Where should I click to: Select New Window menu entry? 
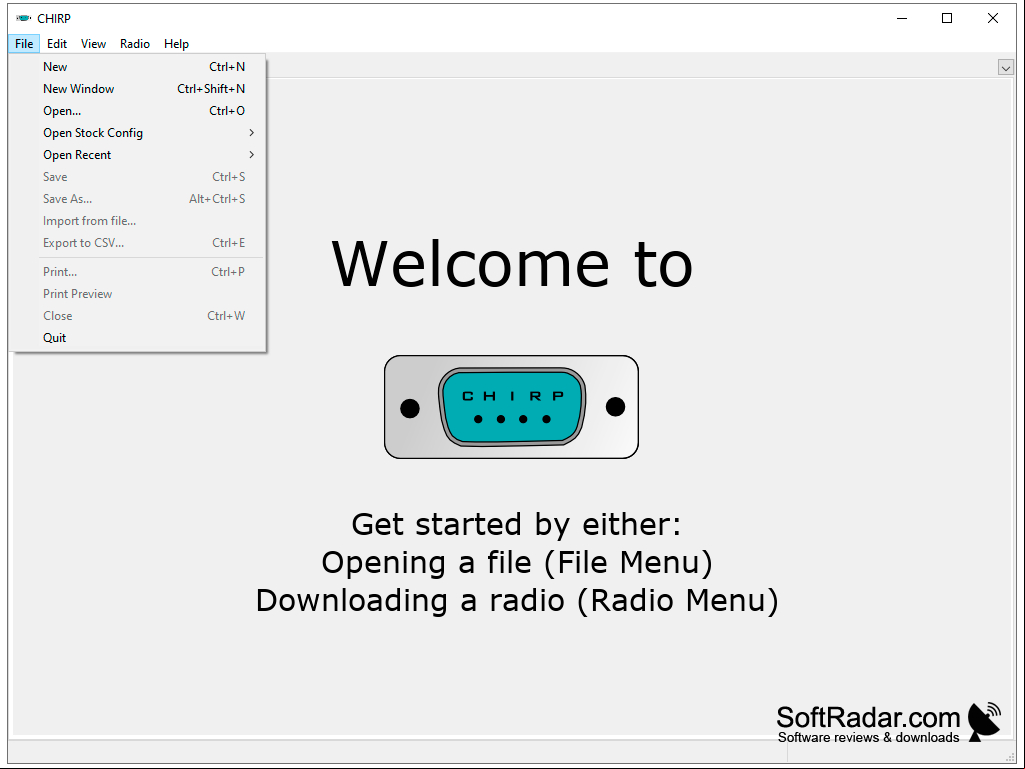pyautogui.click(x=137, y=89)
